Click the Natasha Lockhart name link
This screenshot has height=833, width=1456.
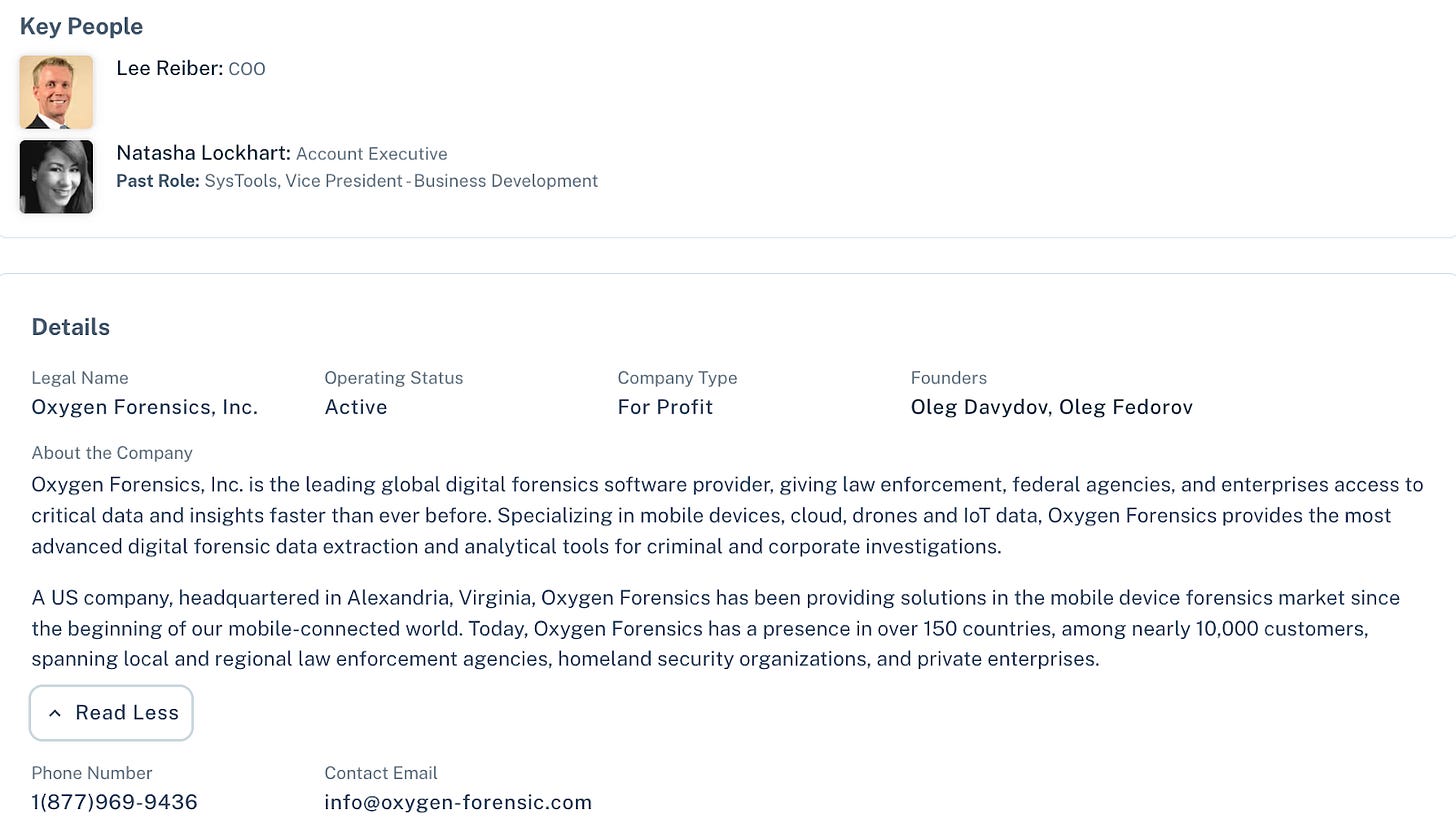tap(203, 153)
